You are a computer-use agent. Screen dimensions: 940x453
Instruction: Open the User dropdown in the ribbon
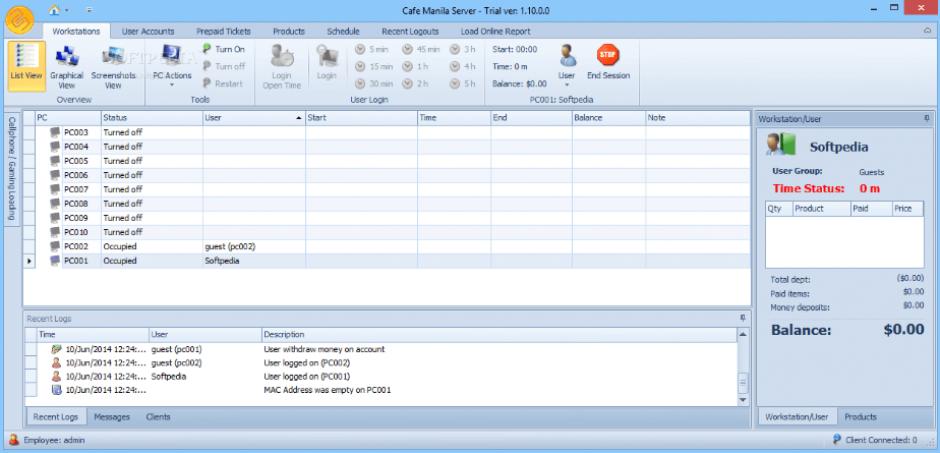(567, 66)
